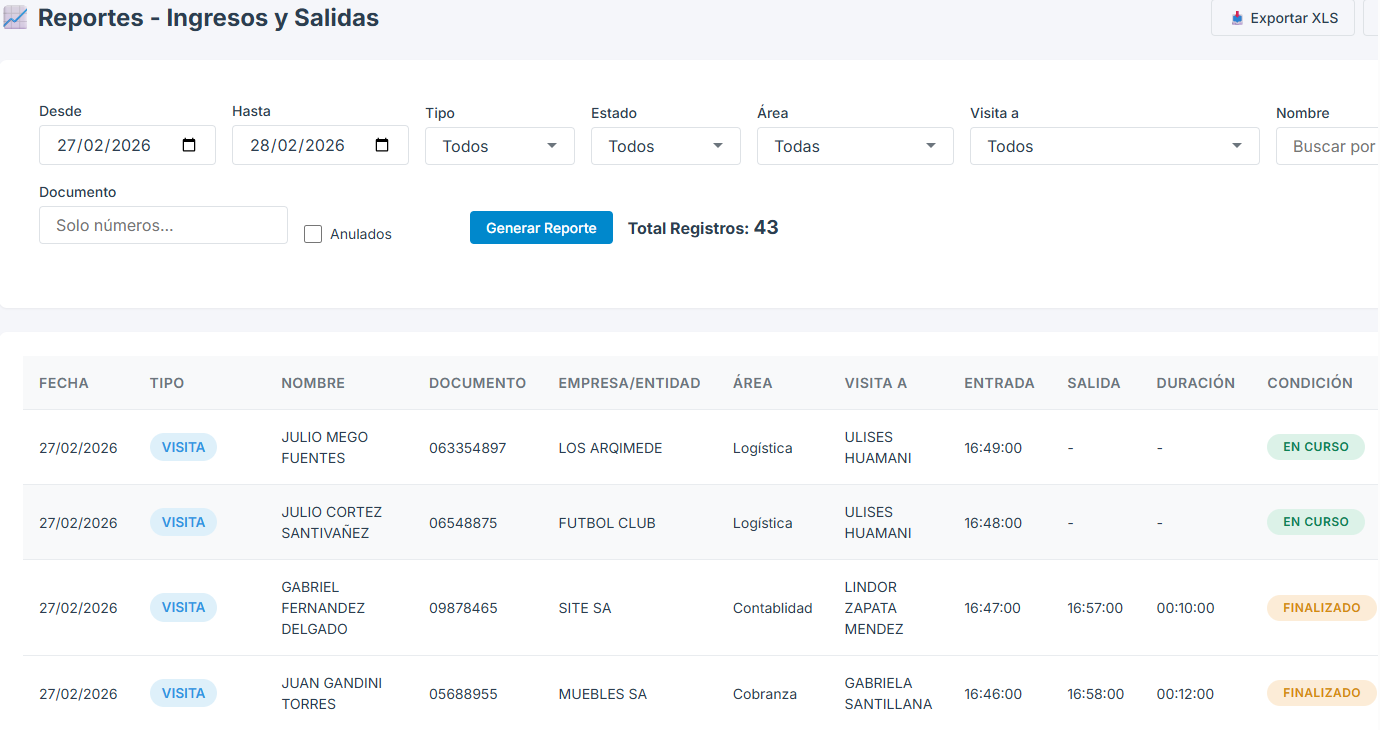Expand the Estado filter dropdown
This screenshot has height=730, width=1380.
tap(665, 146)
